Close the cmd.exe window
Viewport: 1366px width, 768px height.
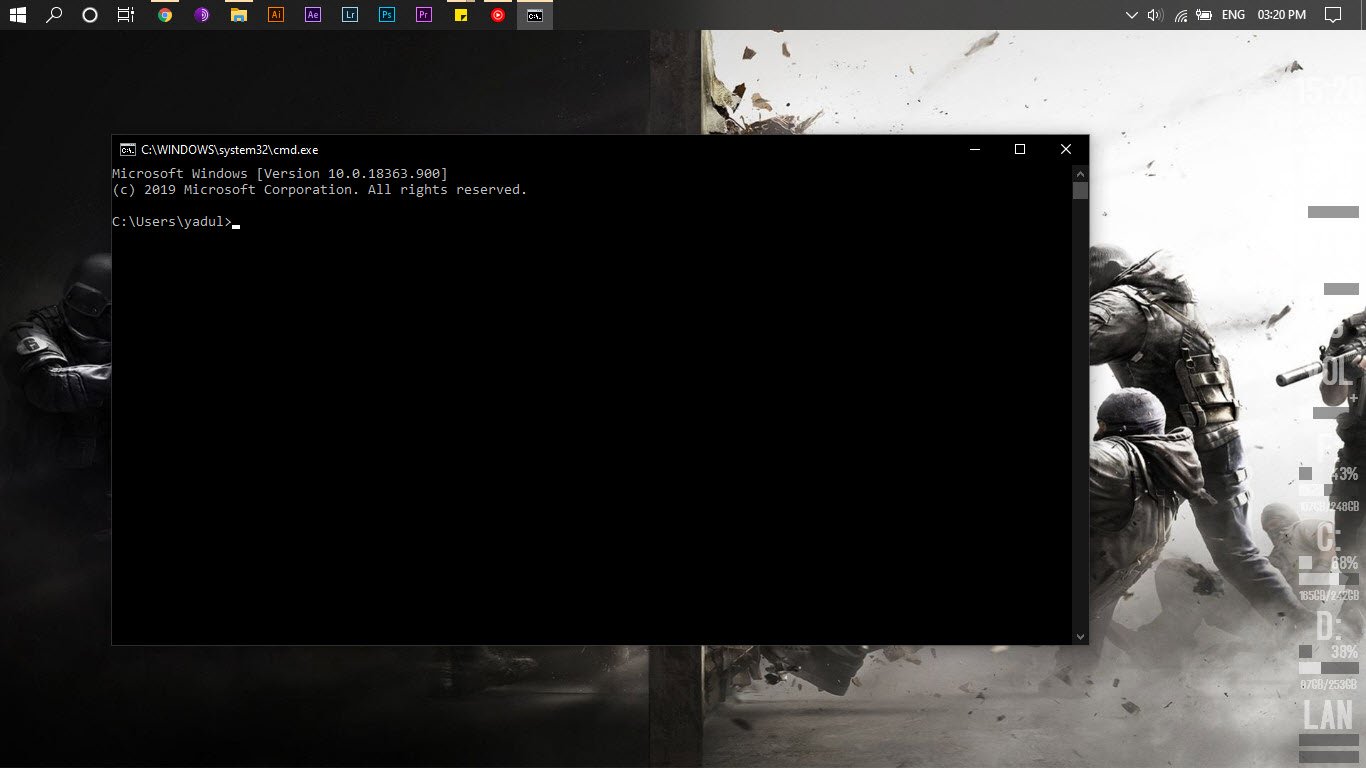(x=1066, y=150)
